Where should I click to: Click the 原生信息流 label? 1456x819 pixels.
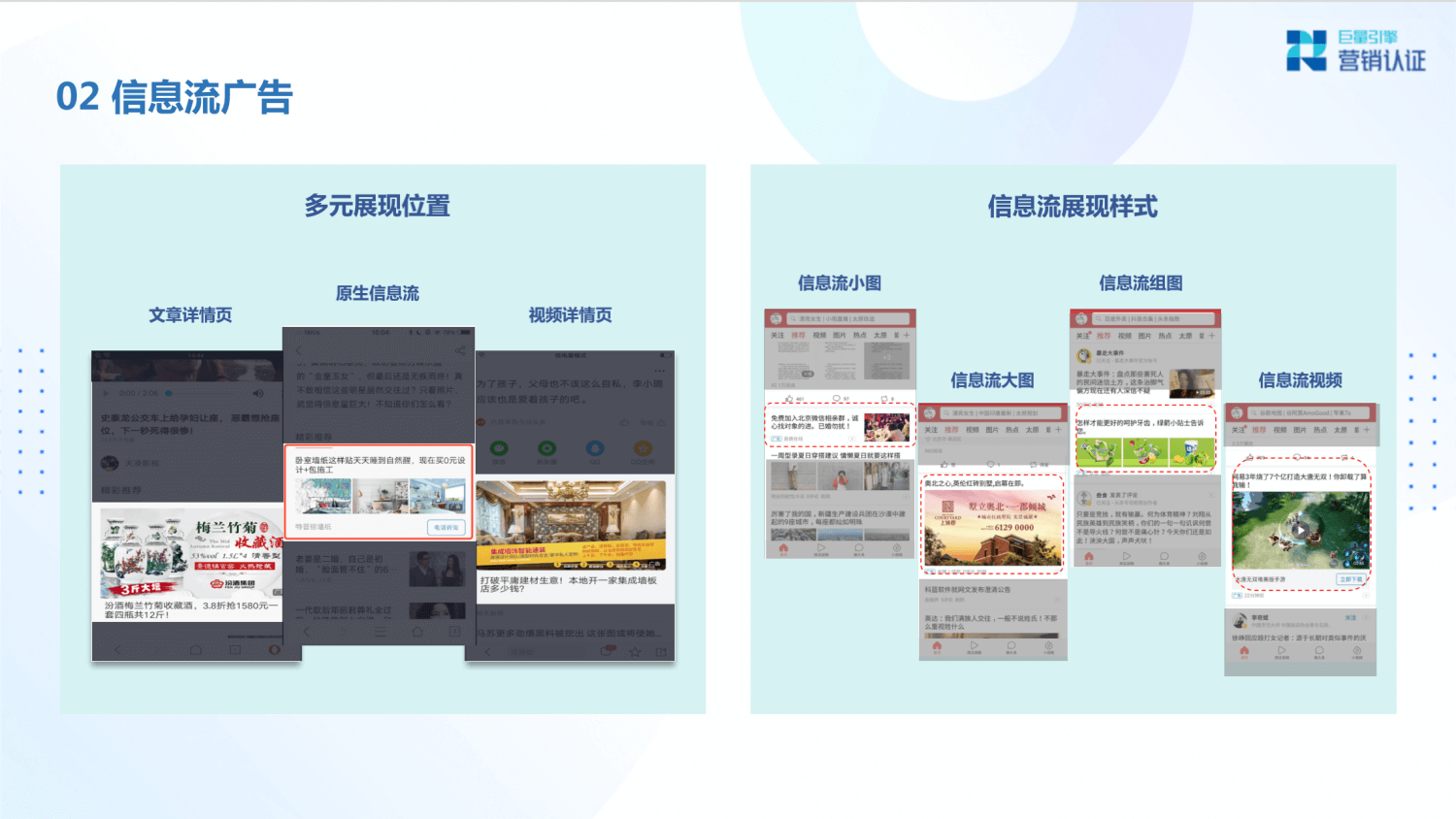pos(378,293)
